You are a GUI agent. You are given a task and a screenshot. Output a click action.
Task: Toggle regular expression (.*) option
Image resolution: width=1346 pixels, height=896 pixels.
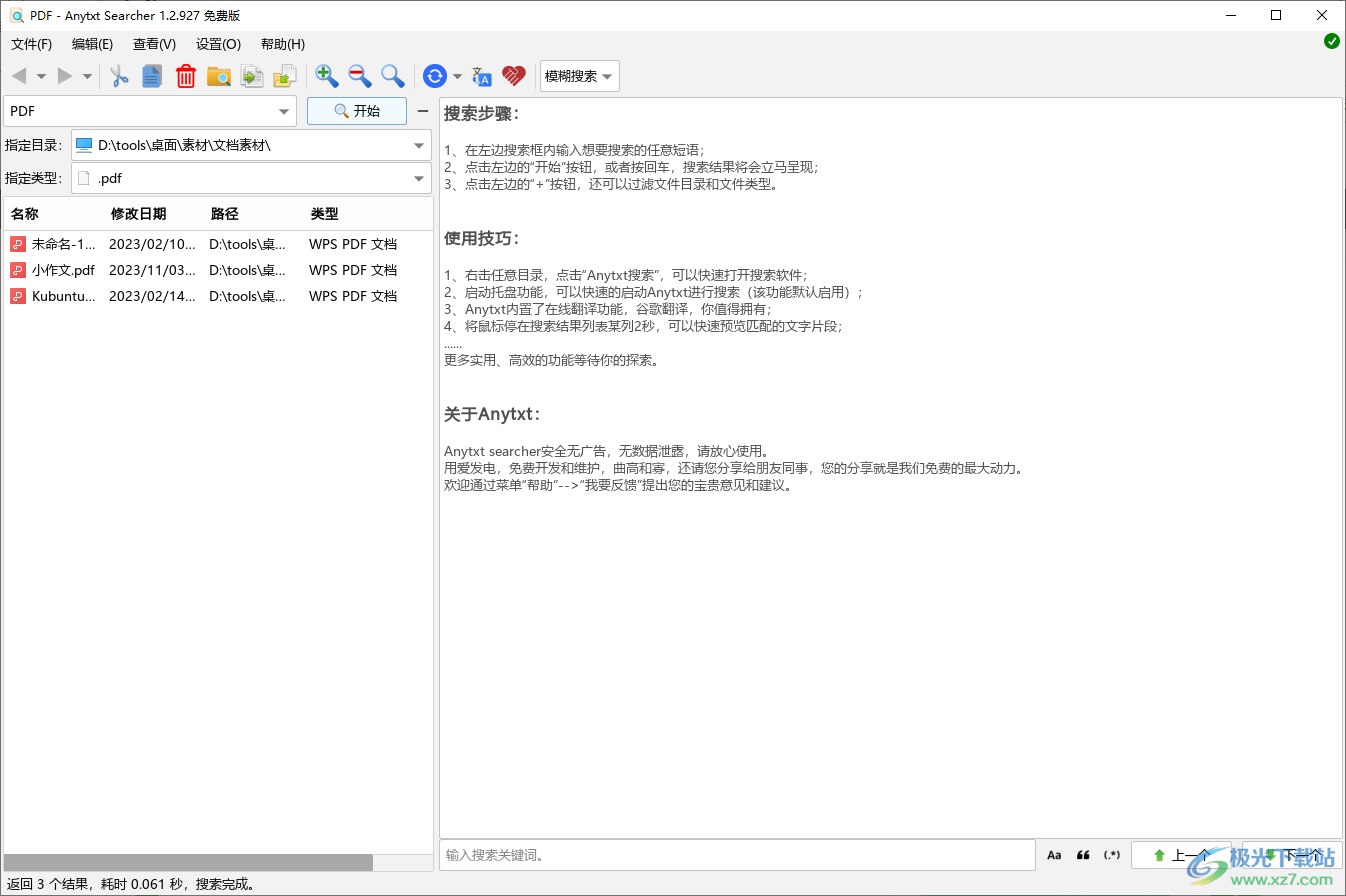(1112, 855)
